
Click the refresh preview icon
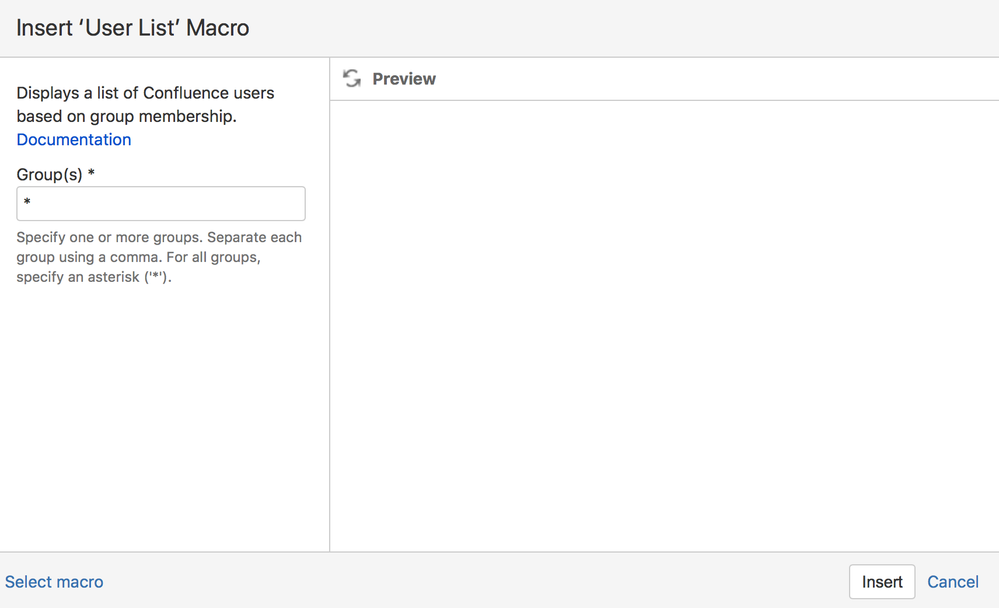(x=352, y=78)
